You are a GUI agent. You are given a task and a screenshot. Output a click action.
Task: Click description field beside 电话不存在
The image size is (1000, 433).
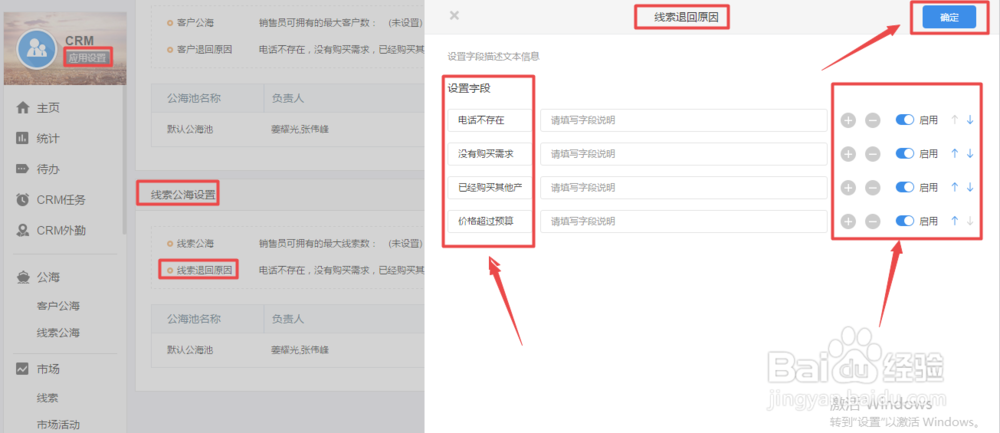684,120
